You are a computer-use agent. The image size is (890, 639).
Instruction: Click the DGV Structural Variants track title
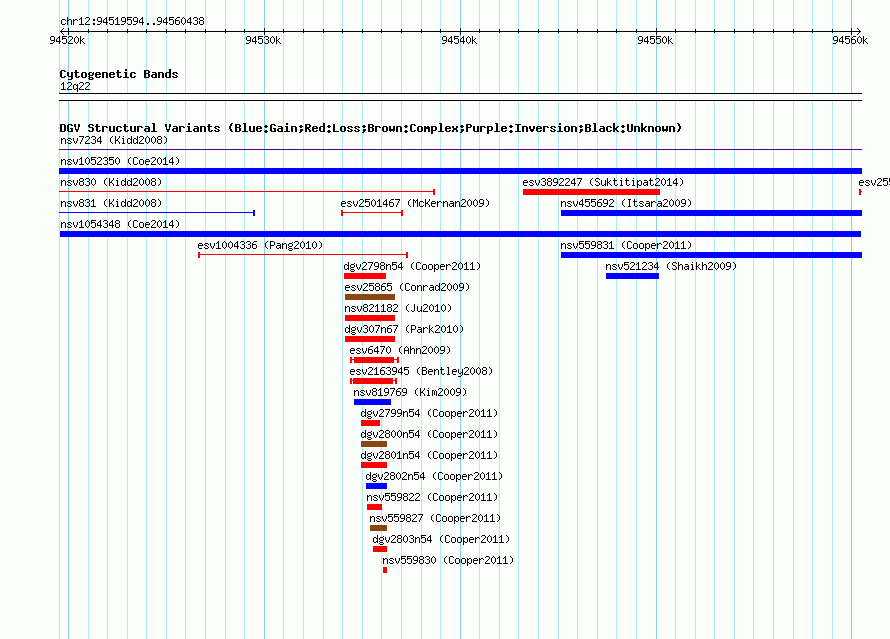tap(371, 128)
